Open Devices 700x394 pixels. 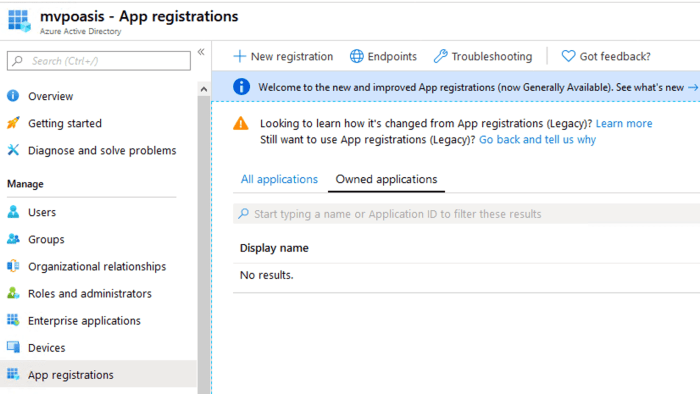tap(46, 348)
